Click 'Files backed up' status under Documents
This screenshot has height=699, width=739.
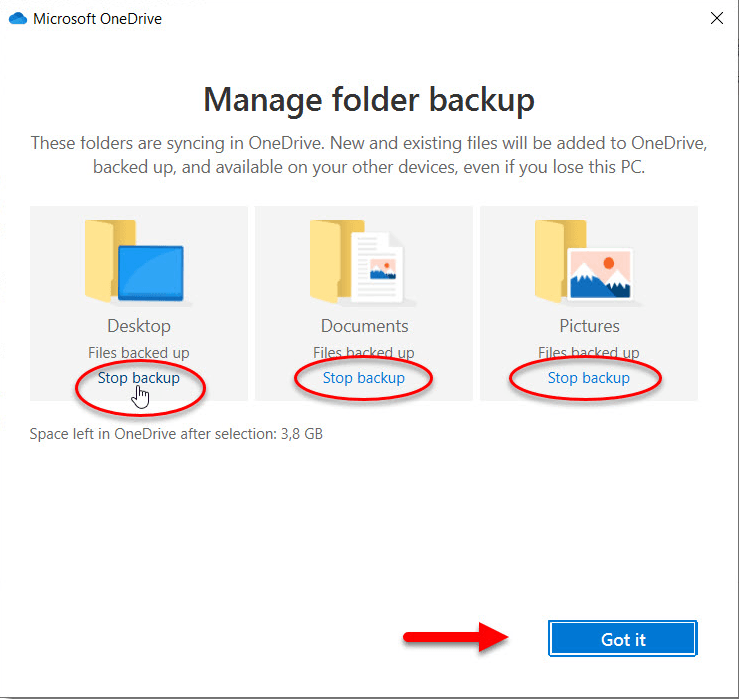coord(364,353)
